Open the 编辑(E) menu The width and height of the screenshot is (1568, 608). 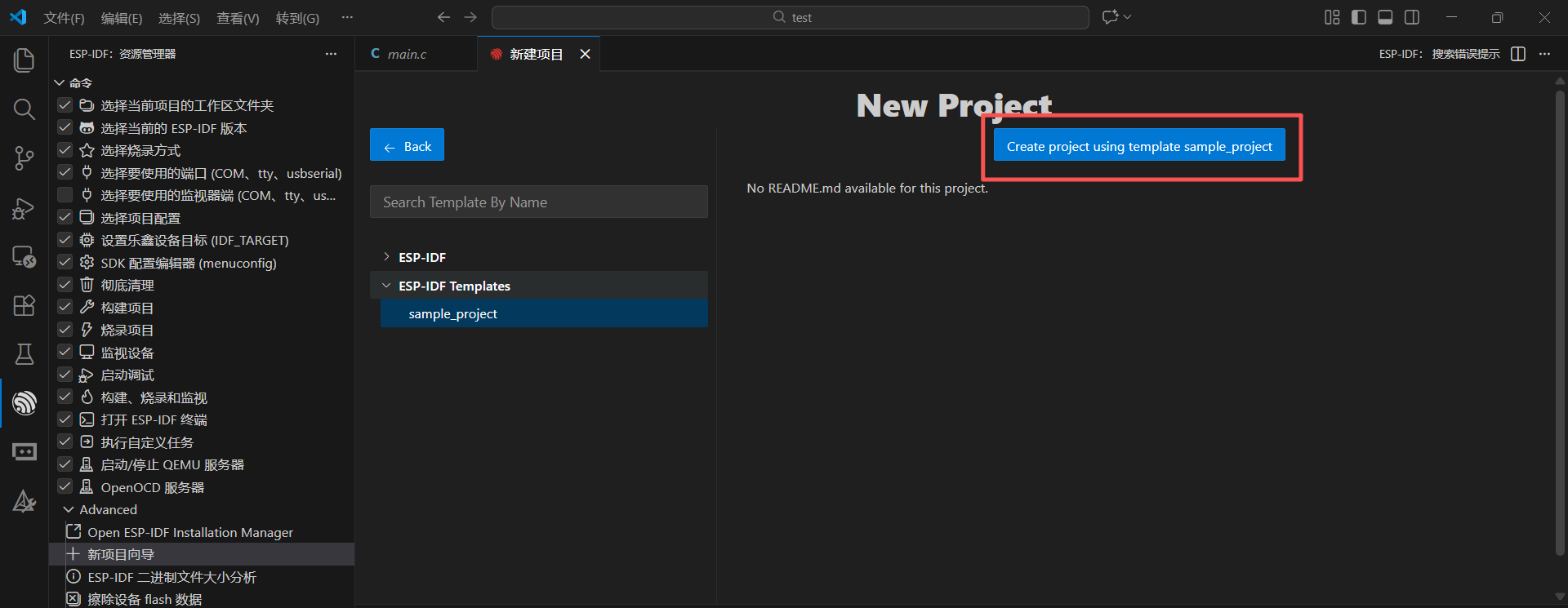click(x=122, y=18)
